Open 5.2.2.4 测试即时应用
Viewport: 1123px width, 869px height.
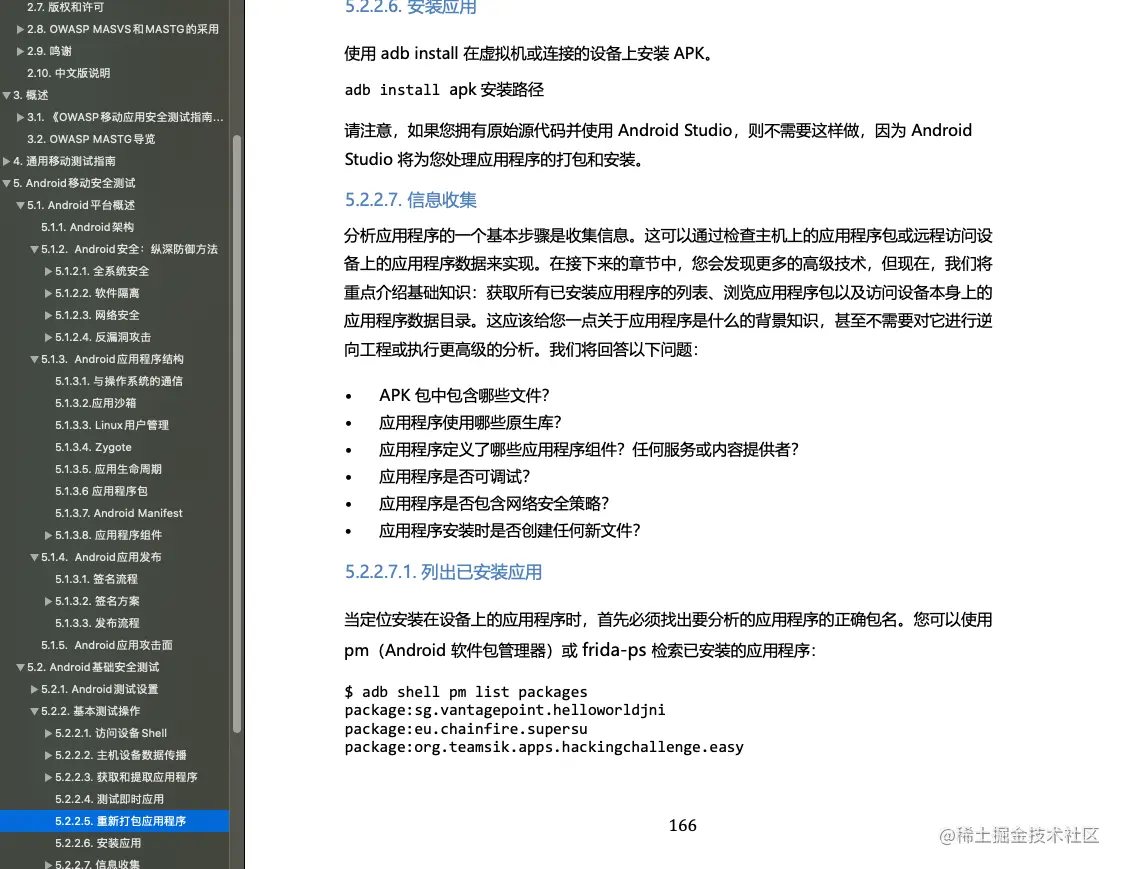(x=110, y=800)
